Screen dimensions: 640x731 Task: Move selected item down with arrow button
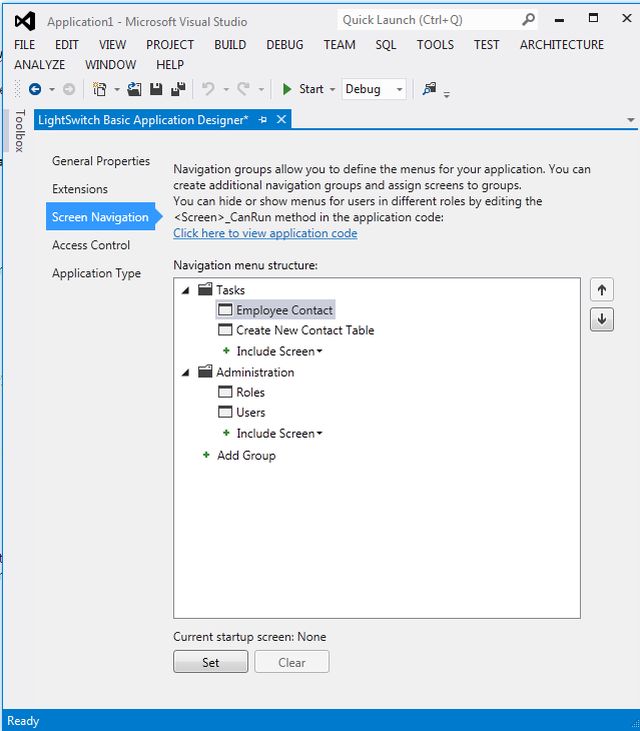[602, 319]
